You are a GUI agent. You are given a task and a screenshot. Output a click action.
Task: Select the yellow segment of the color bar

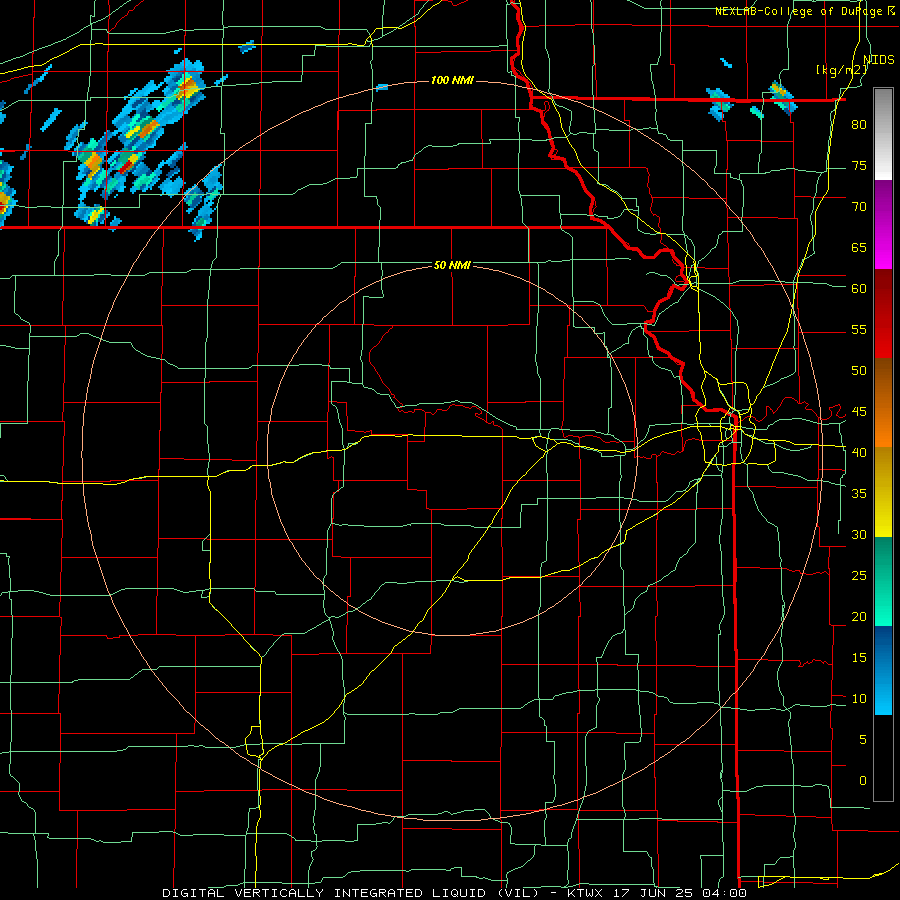click(883, 492)
